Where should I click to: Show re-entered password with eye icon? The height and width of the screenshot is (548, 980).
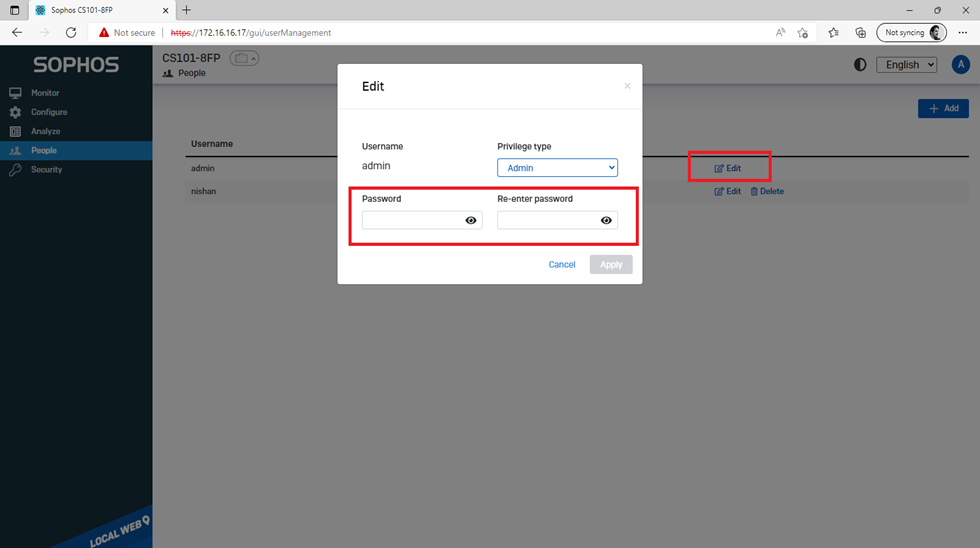coord(606,220)
